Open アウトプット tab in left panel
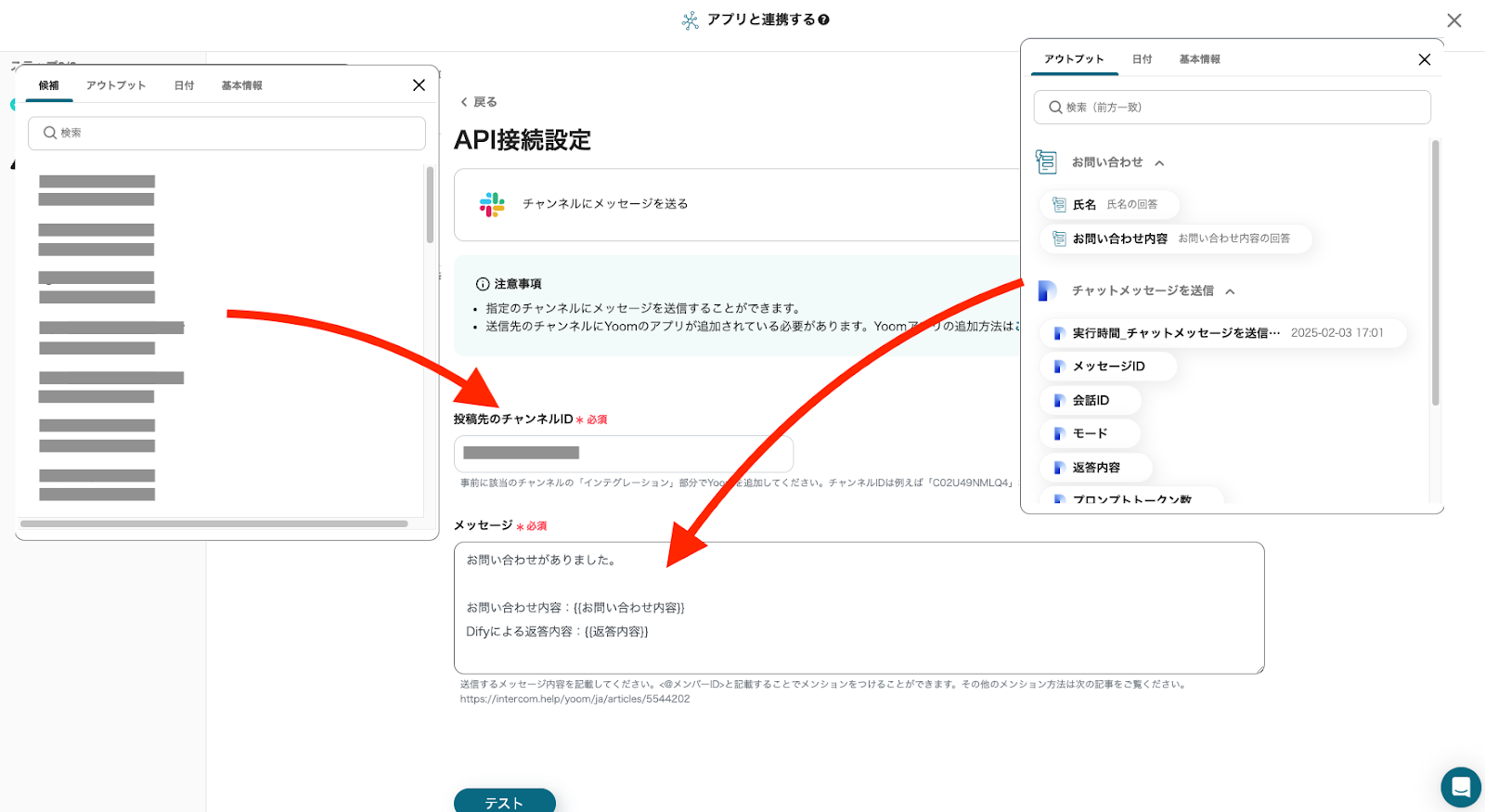 [116, 85]
